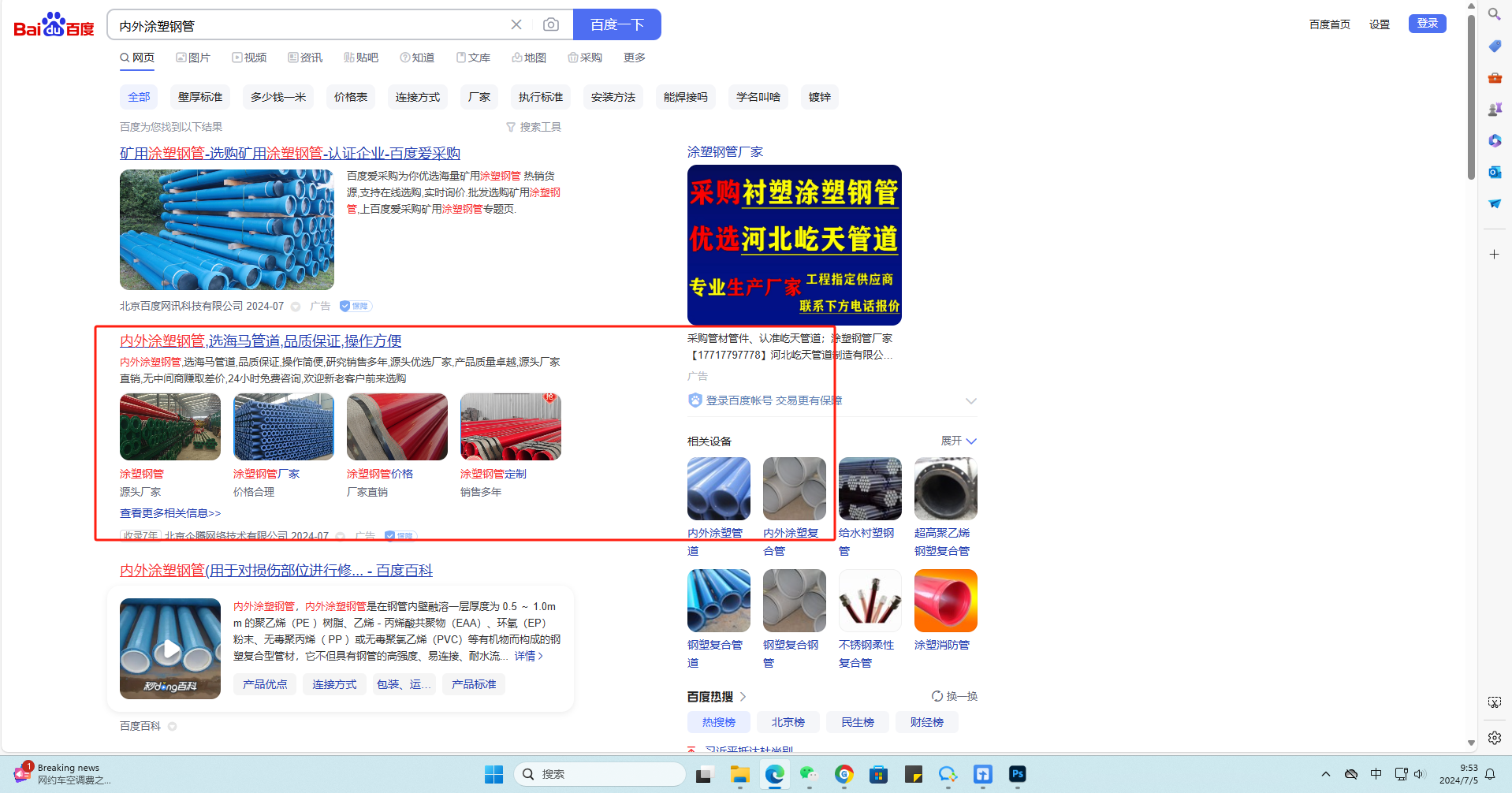Screen dimensions: 1512x793
Task: Click the camera image search icon
Action: point(551,25)
